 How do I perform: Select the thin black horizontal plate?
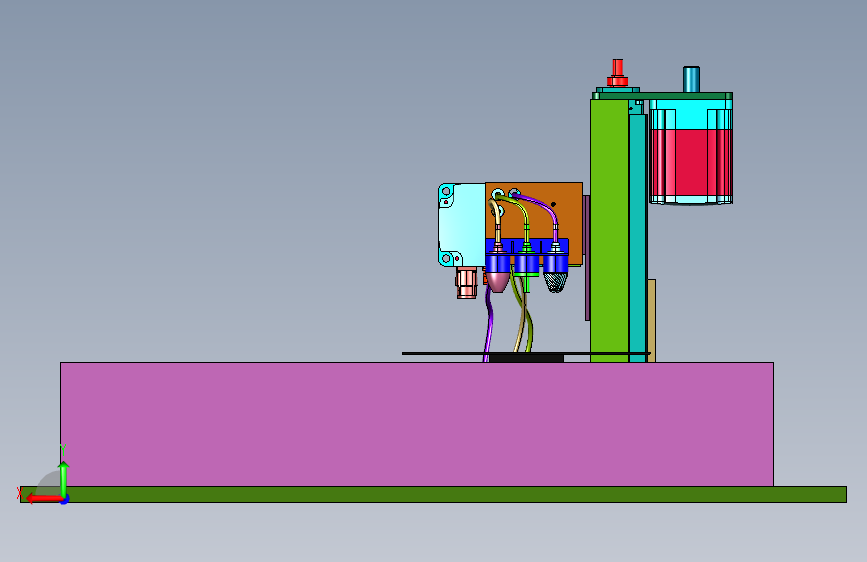pos(526,353)
